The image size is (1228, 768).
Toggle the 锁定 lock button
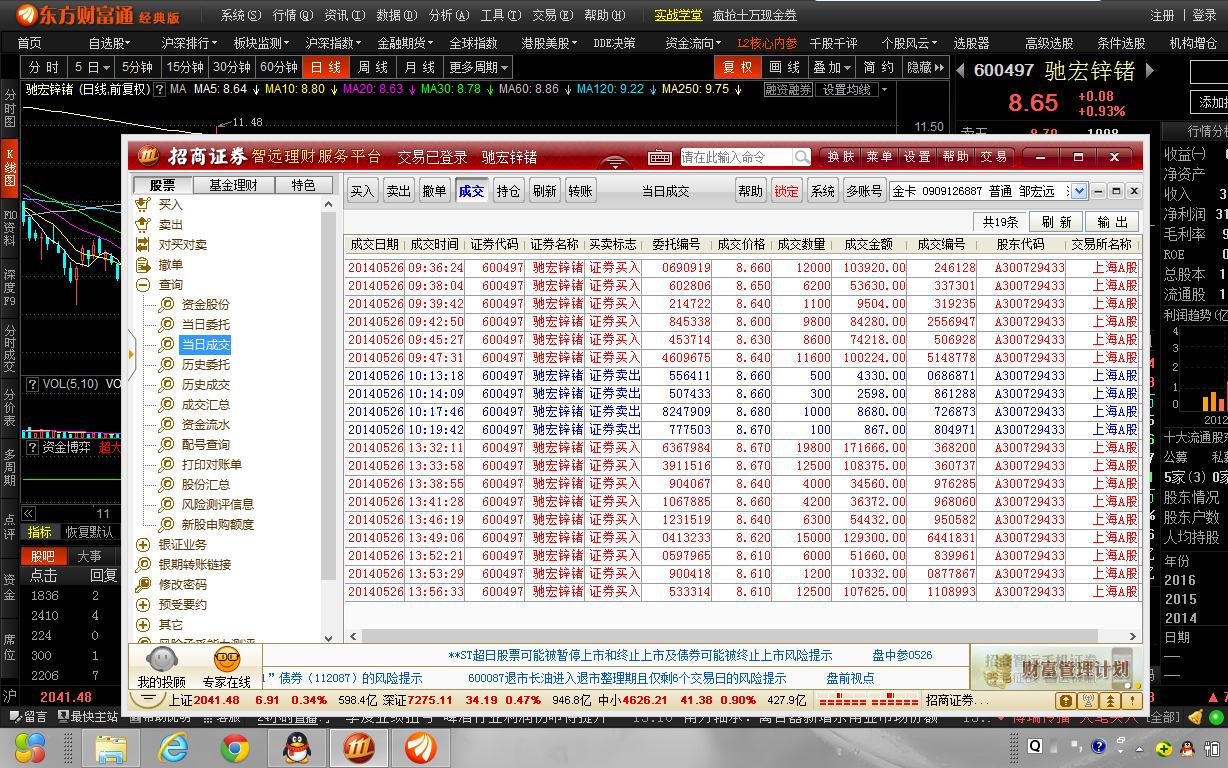tap(787, 191)
